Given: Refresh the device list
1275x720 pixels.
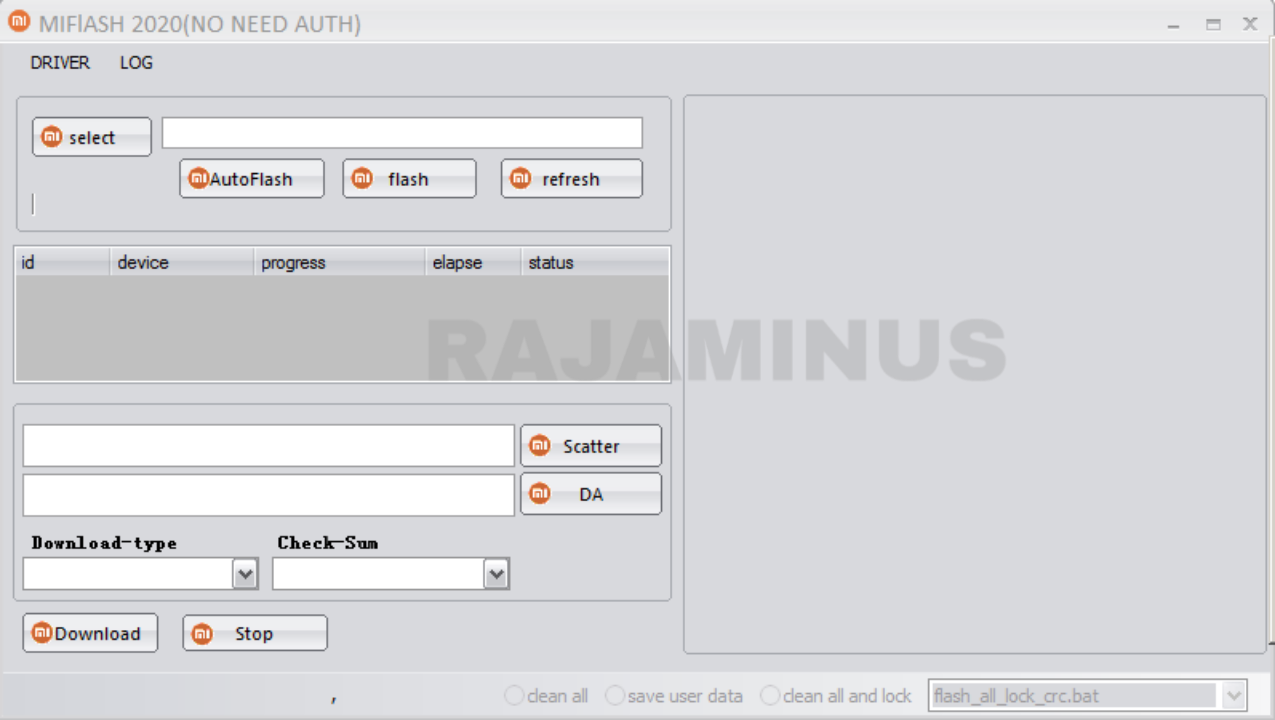Looking at the screenshot, I should coord(572,179).
